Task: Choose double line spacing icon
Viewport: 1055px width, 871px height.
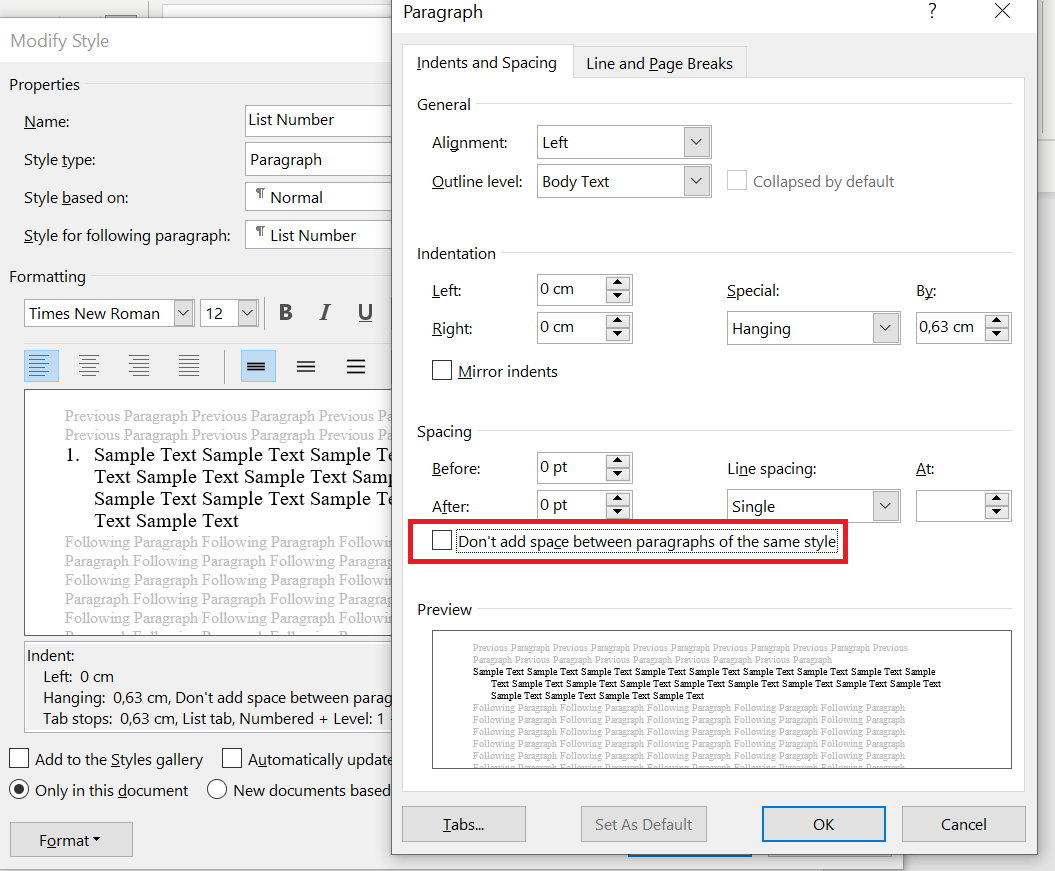Action: pos(356,366)
